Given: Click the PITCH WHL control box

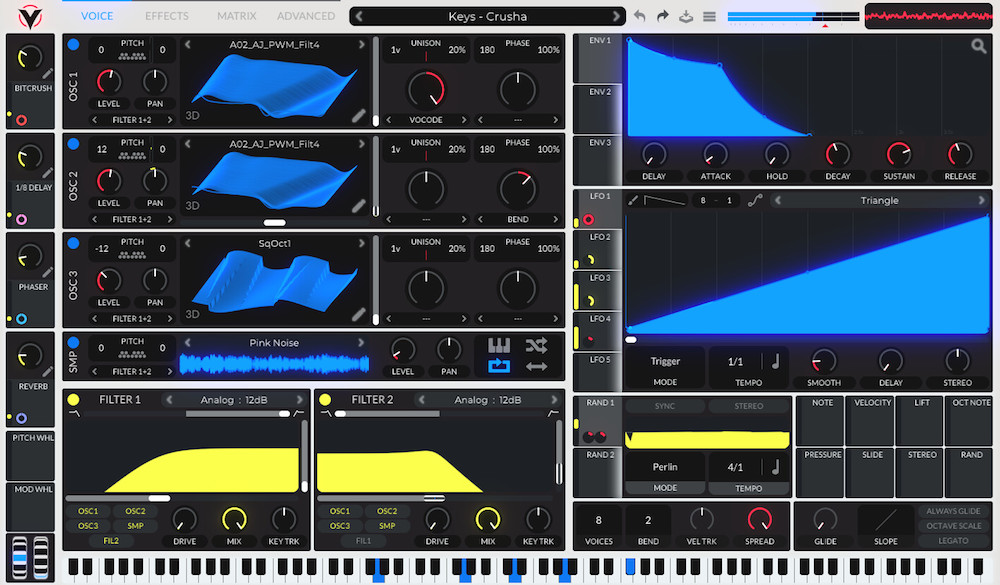Looking at the screenshot, I should [31, 455].
